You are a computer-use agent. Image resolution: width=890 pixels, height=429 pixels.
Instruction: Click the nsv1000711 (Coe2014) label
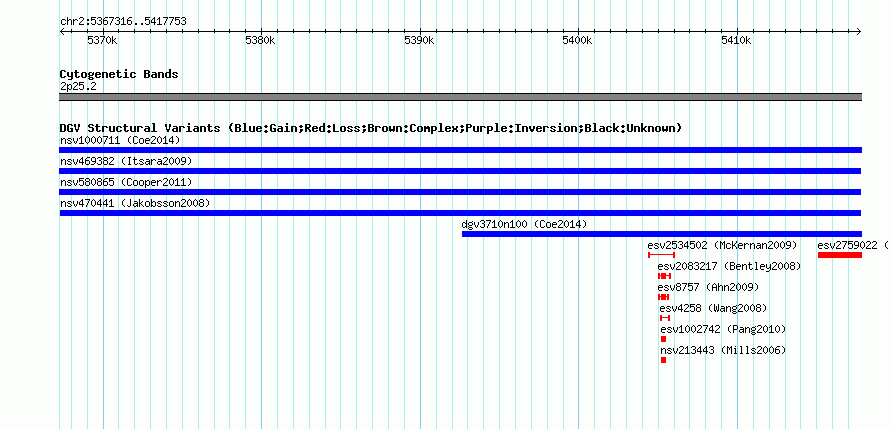[x=120, y=140]
